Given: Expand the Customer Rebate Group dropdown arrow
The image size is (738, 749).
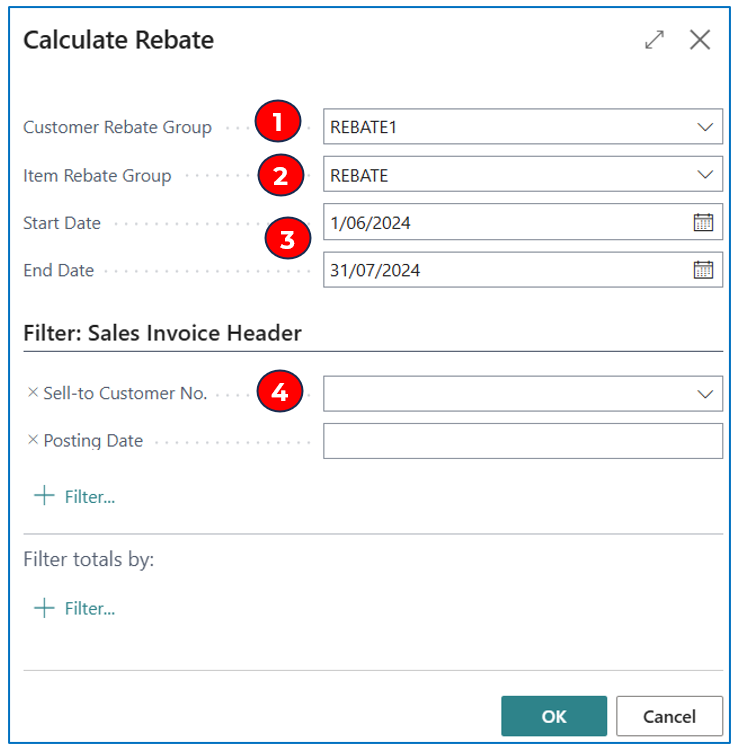Looking at the screenshot, I should tap(705, 127).
